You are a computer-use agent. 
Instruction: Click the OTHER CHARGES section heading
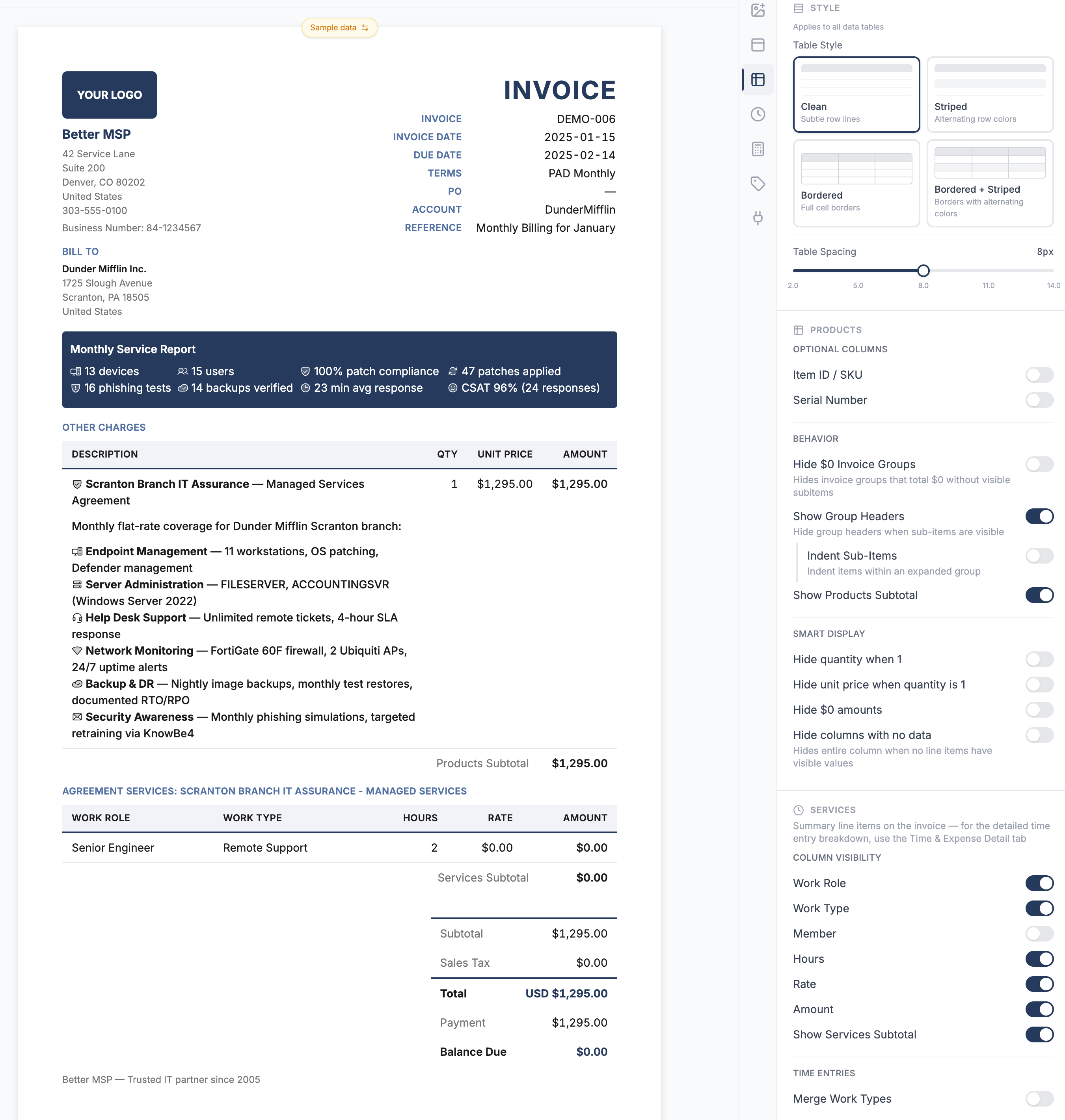click(x=104, y=427)
